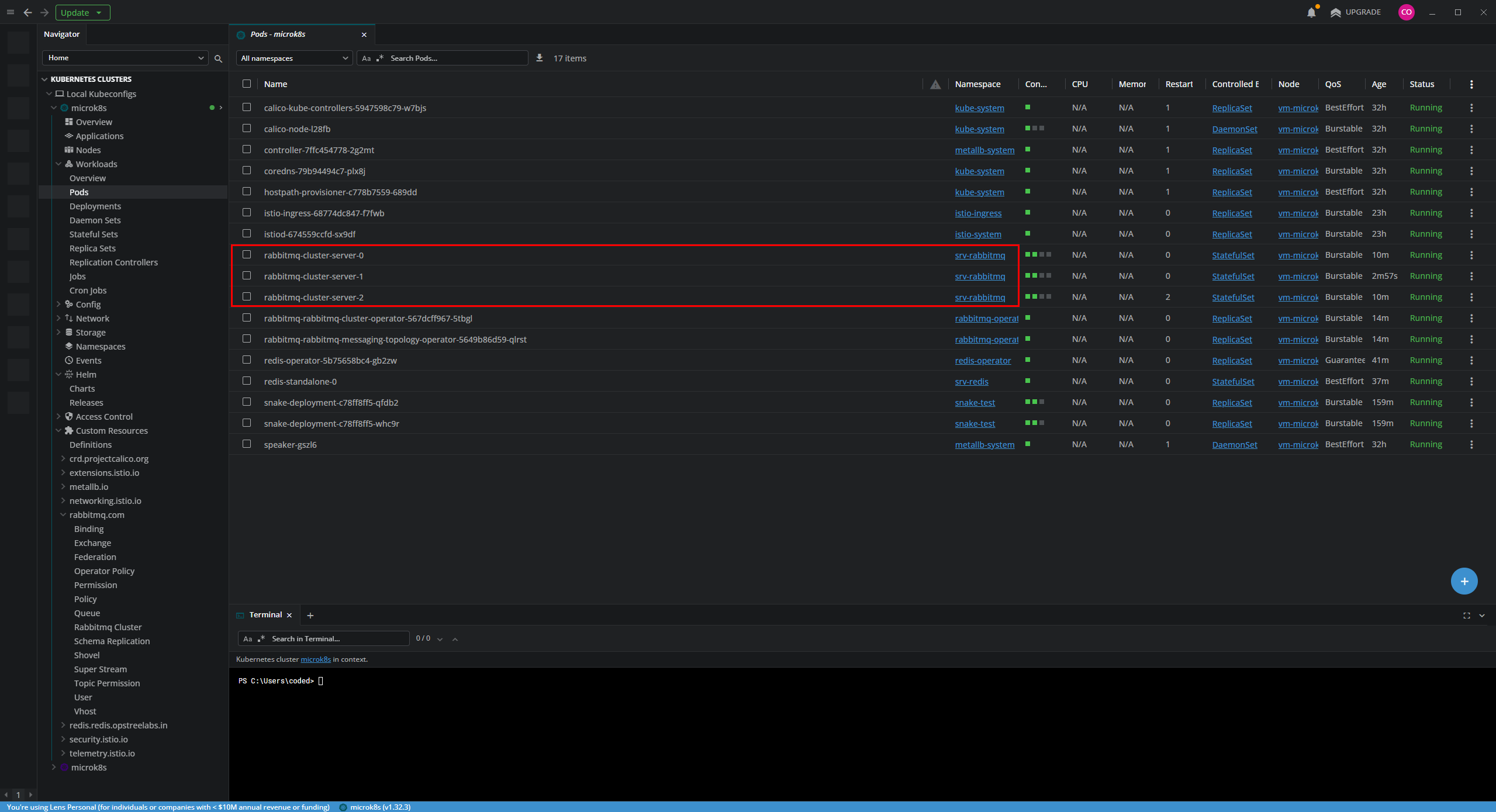Add a new terminal tab with plus
This screenshot has width=1496, height=812.
[310, 616]
